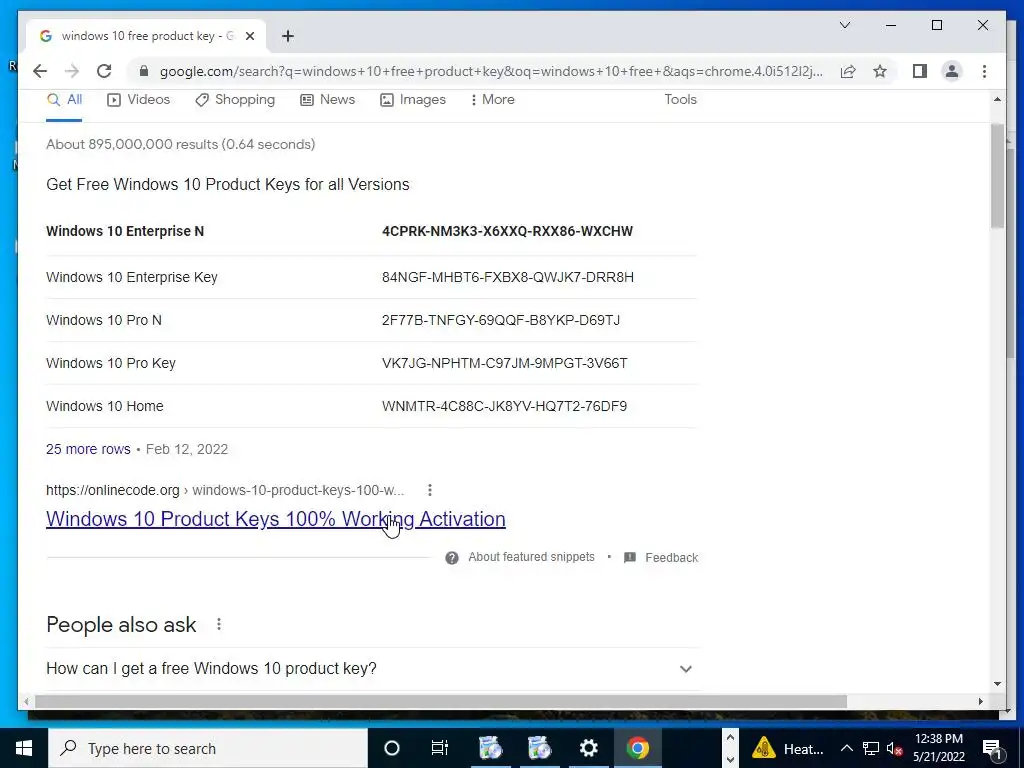The width and height of the screenshot is (1024, 768).
Task: Open search Tools
Action: point(680,100)
